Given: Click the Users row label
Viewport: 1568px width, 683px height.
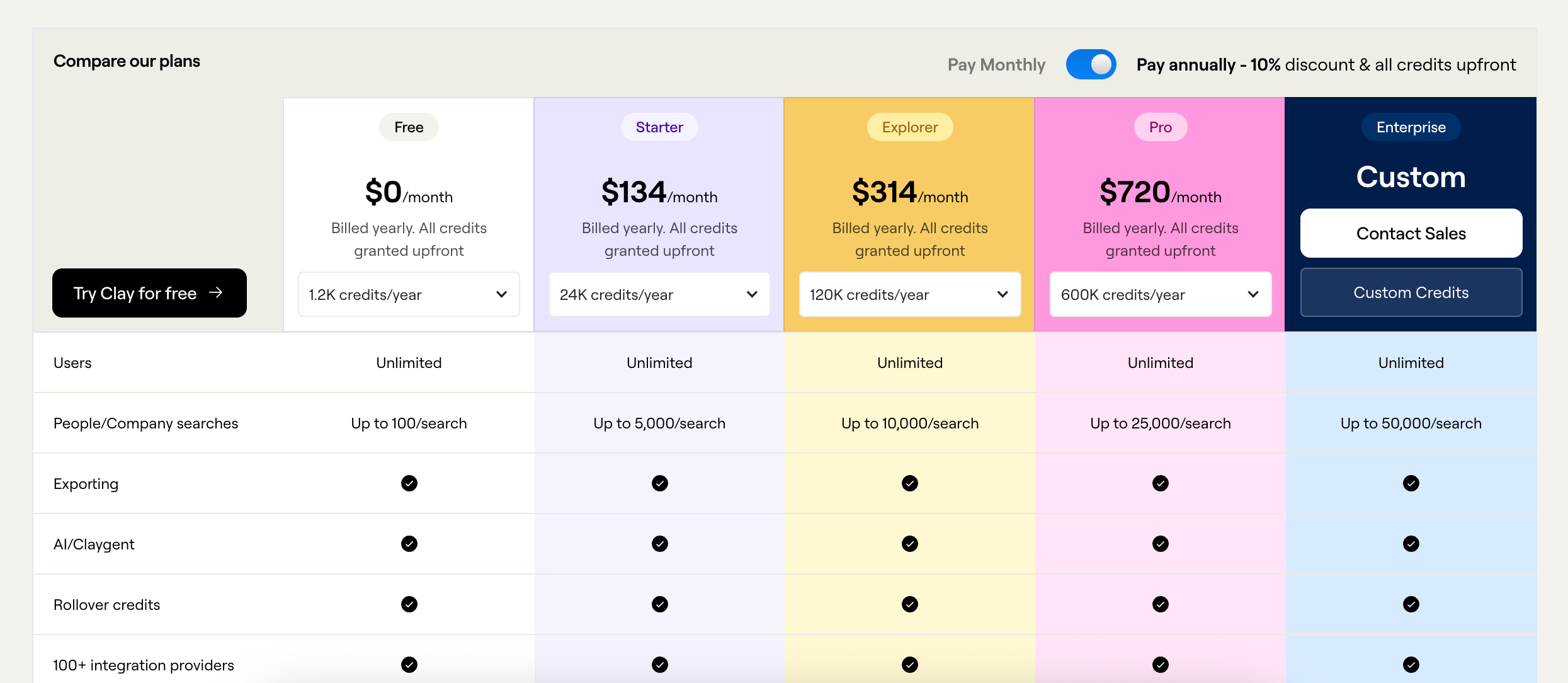Looking at the screenshot, I should [72, 363].
